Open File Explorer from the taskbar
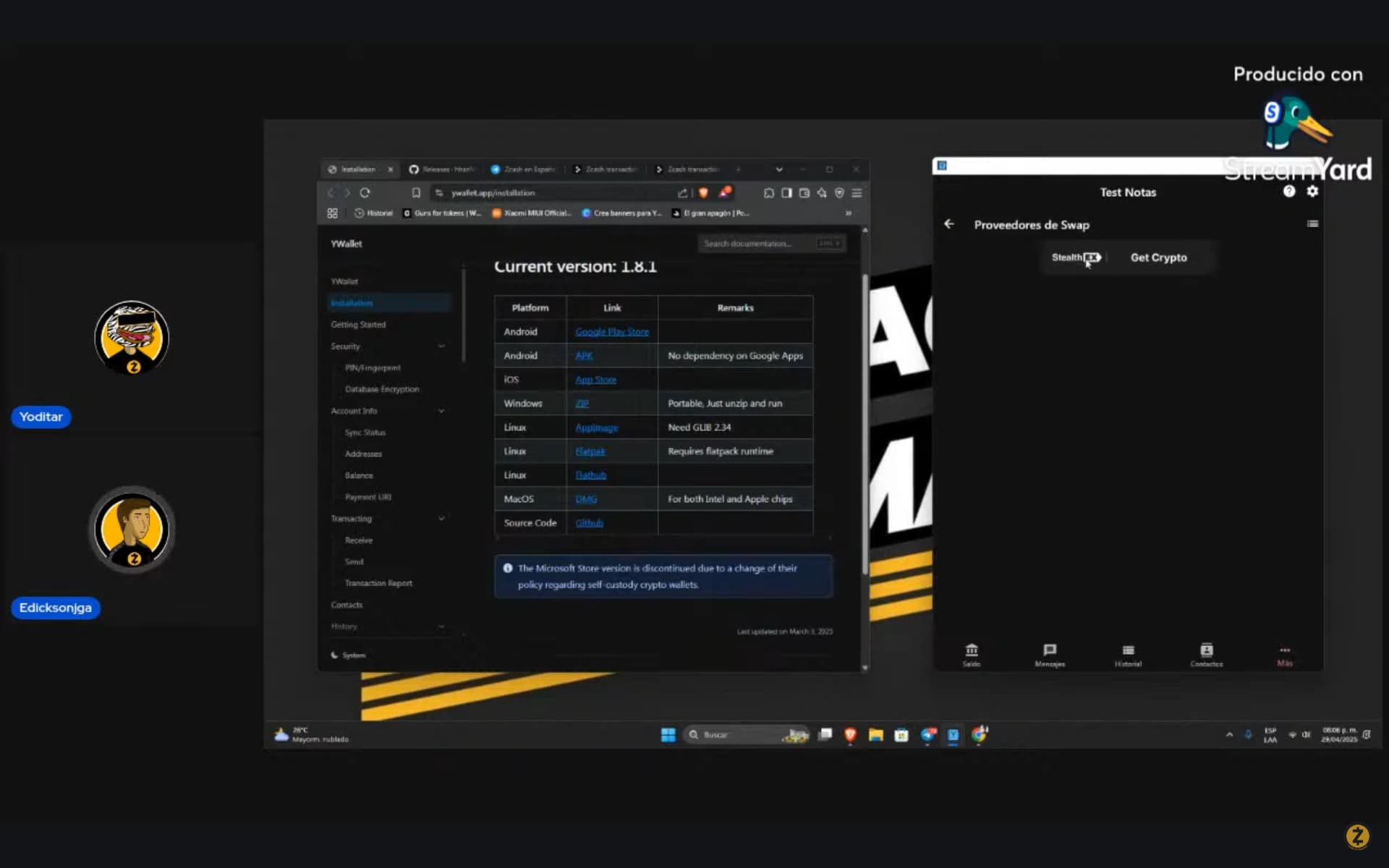 pyautogui.click(x=876, y=735)
